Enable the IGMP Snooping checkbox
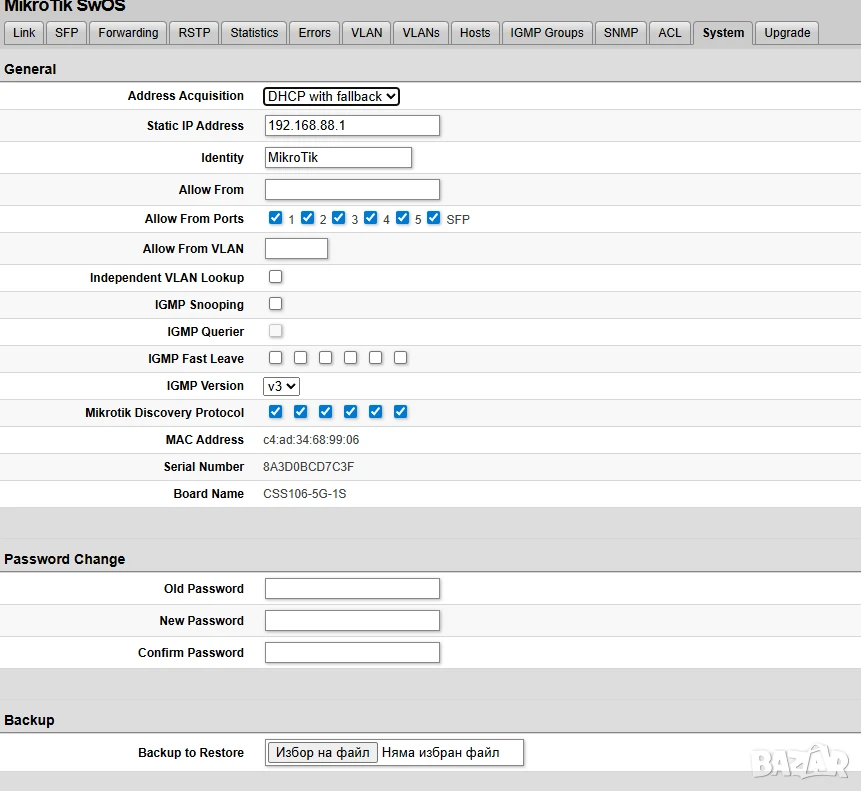 pos(276,304)
